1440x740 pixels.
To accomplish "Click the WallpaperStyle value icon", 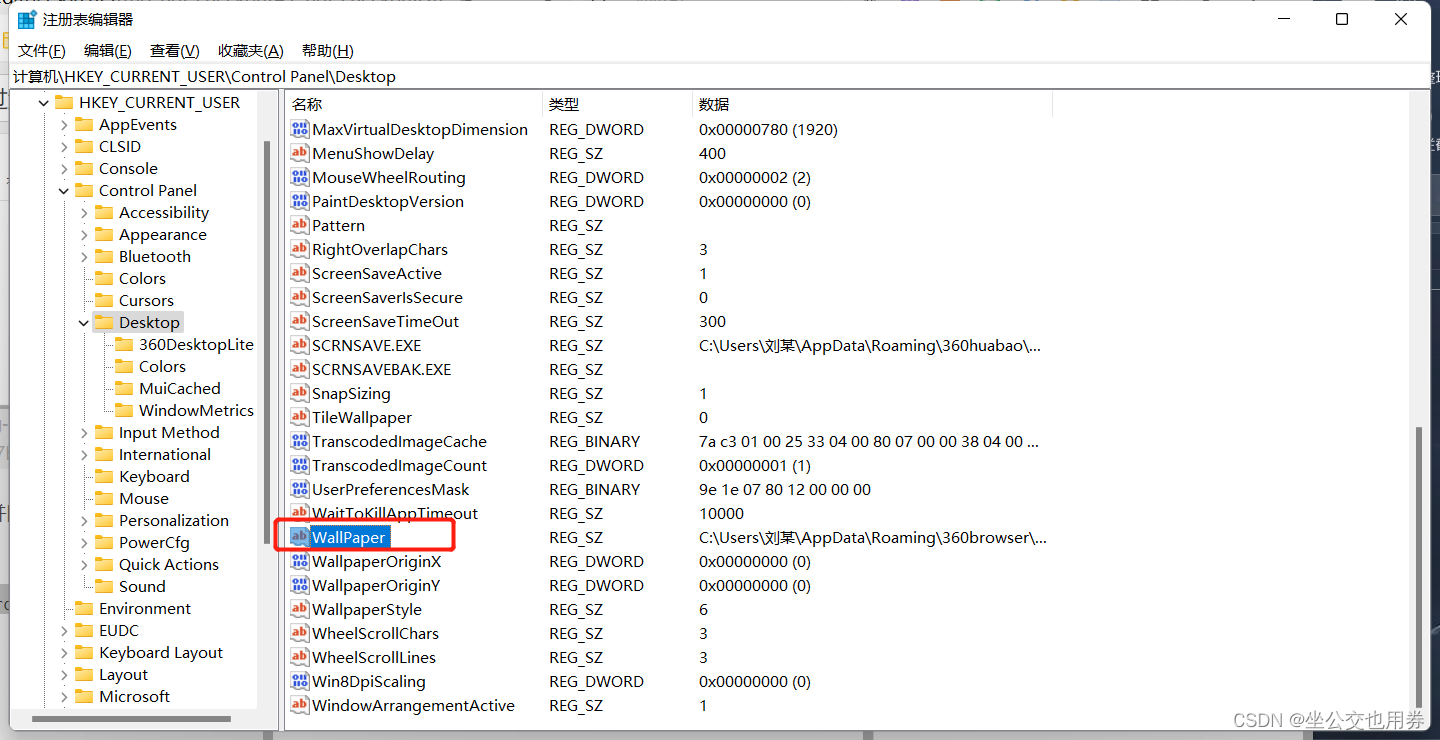I will [x=299, y=609].
